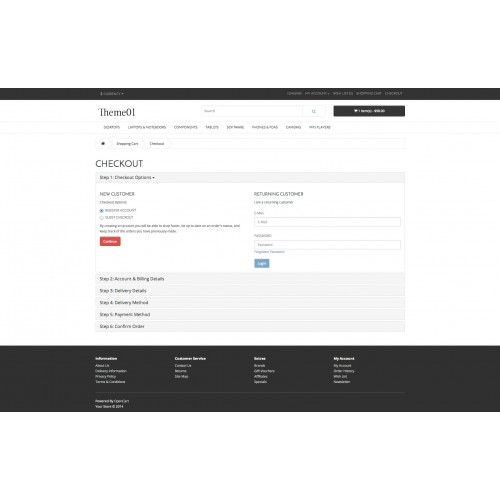Screen dimensions: 500x500
Task: Click into the Search text box
Action: pyautogui.click(x=252, y=111)
